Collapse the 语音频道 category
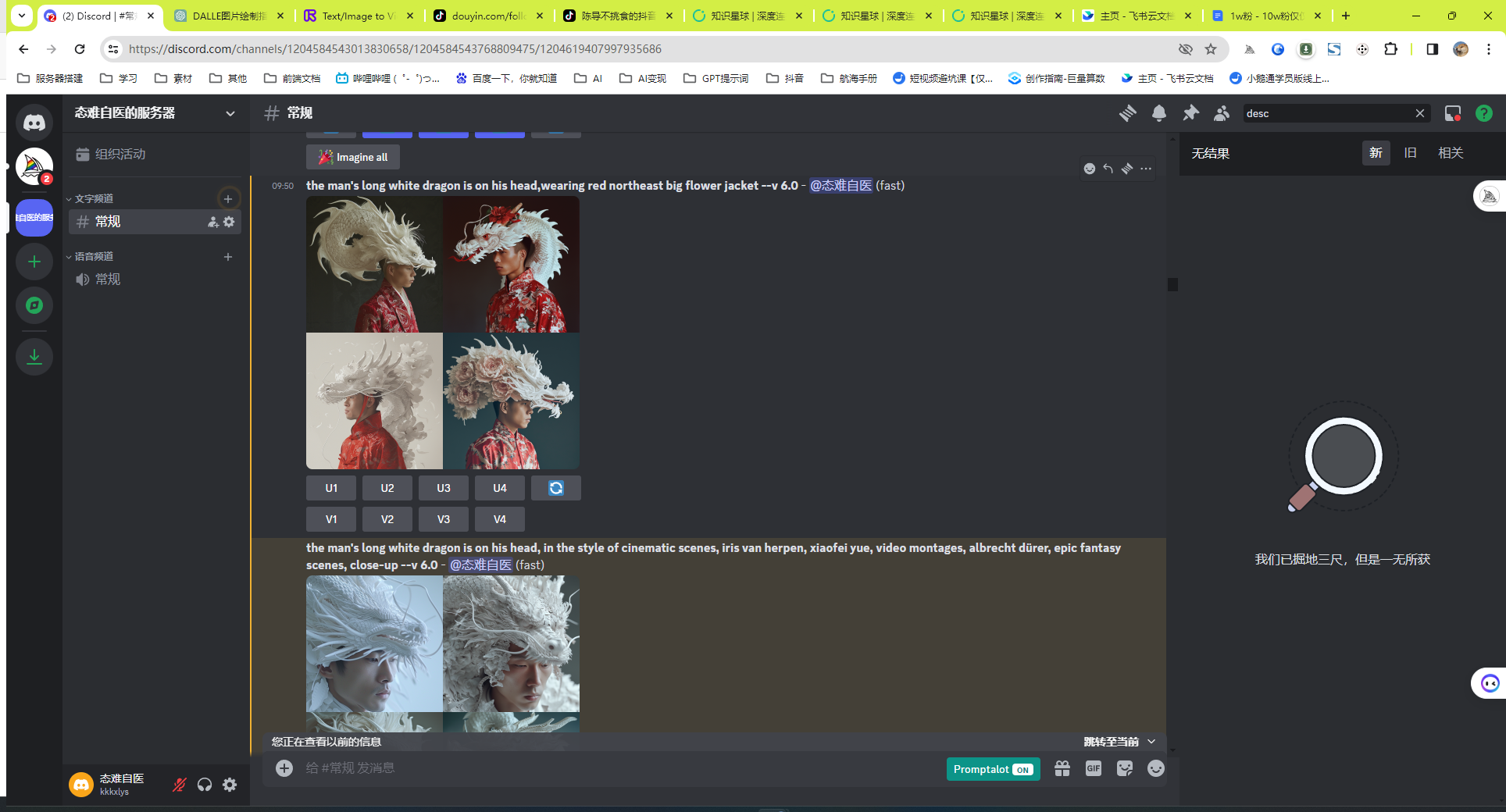The image size is (1506, 812). coord(94,257)
